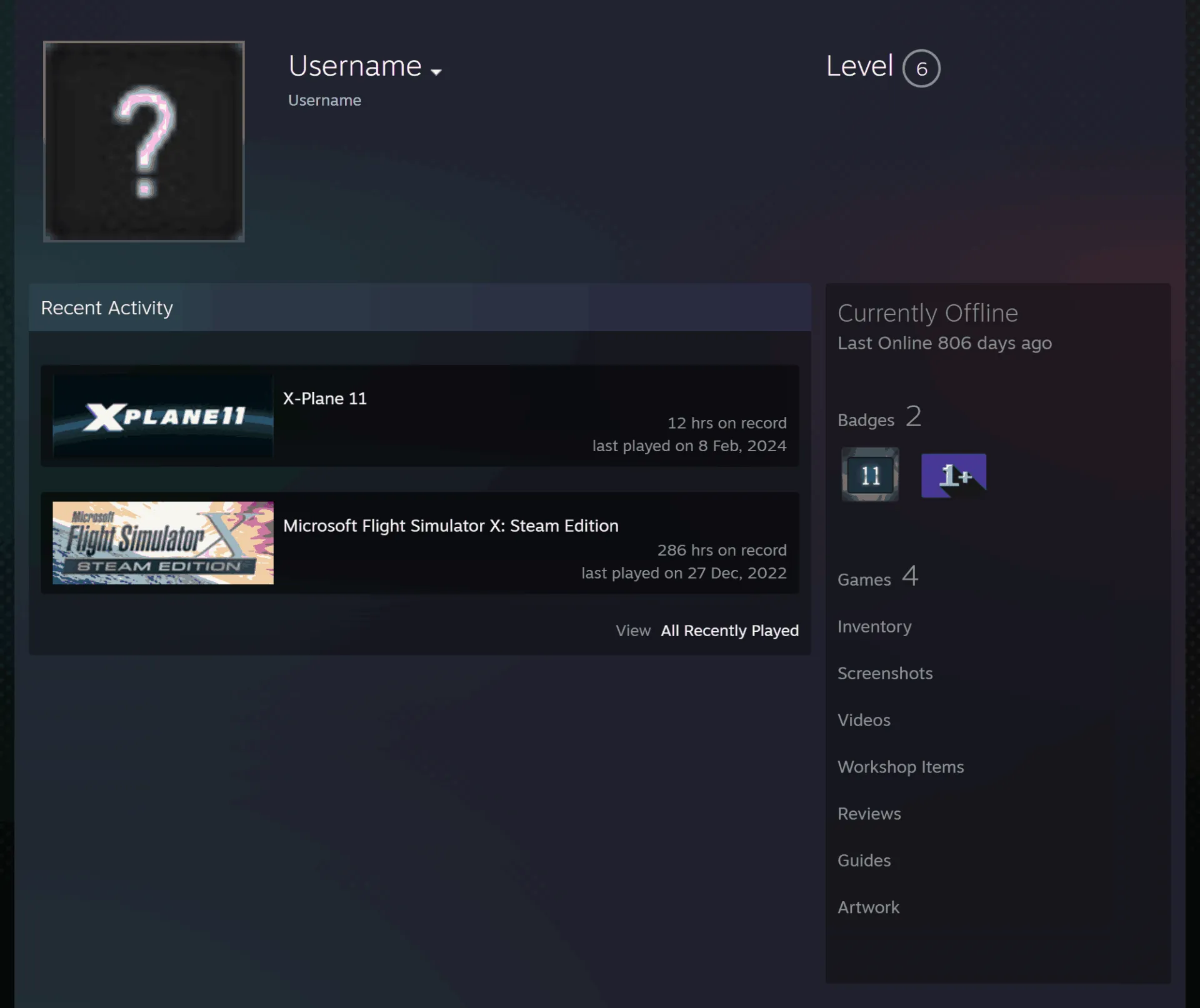1200x1008 pixels.
Task: Open the Inventory link
Action: [x=874, y=627]
